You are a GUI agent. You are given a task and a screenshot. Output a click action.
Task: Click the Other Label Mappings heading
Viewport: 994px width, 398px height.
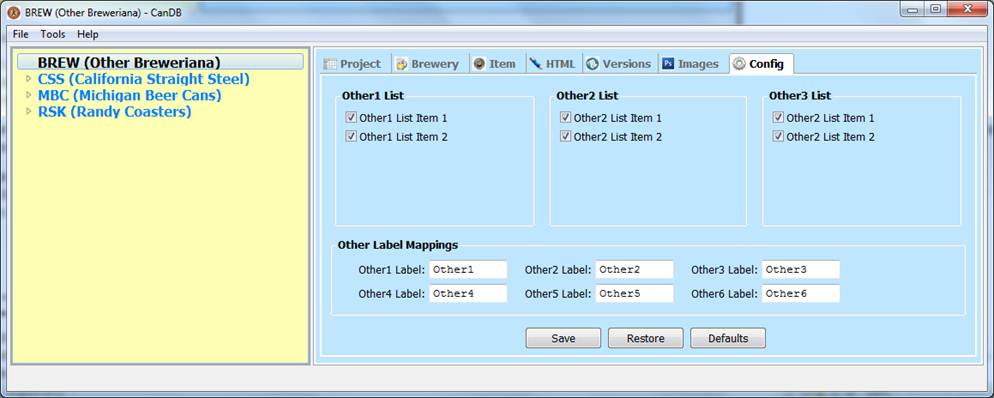pos(397,245)
